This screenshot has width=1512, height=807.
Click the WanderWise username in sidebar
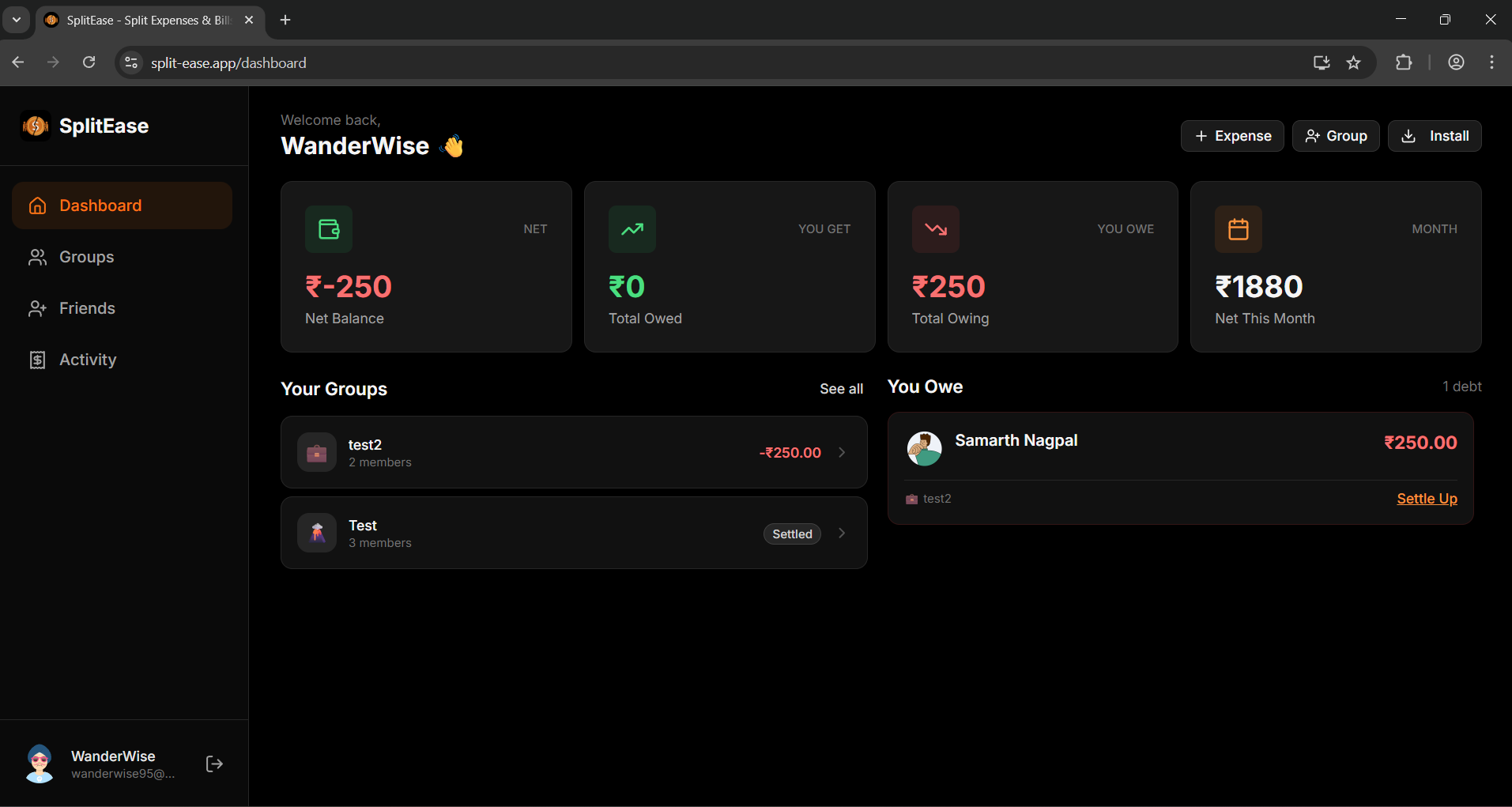[x=113, y=756]
